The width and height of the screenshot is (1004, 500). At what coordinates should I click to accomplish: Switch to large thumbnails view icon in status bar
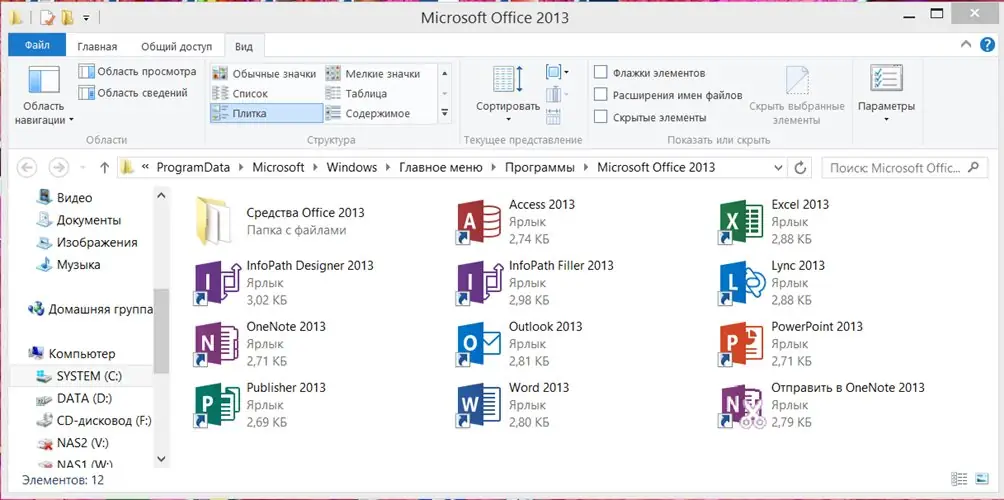point(981,478)
